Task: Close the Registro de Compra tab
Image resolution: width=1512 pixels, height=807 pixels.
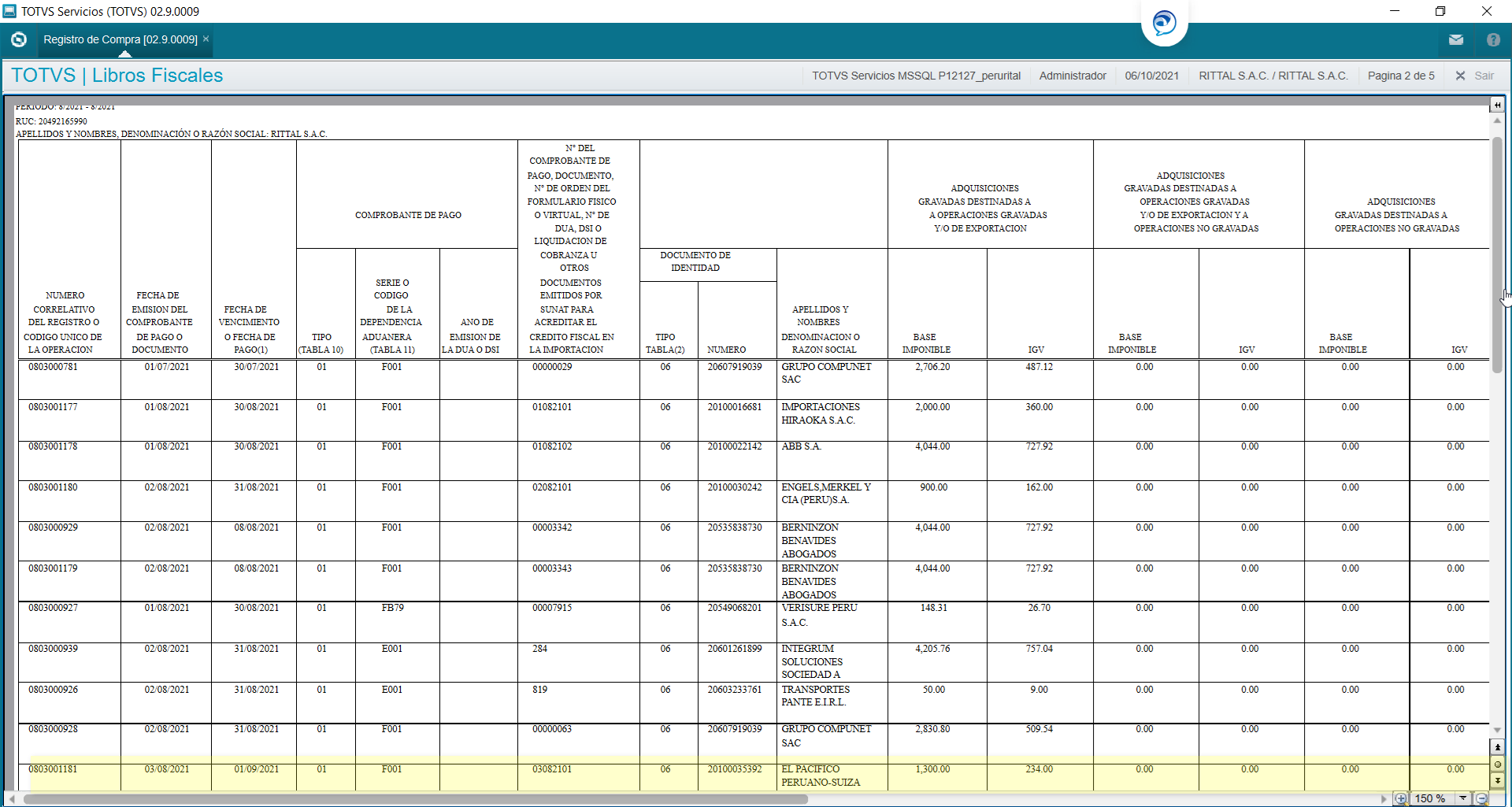Action: [206, 39]
